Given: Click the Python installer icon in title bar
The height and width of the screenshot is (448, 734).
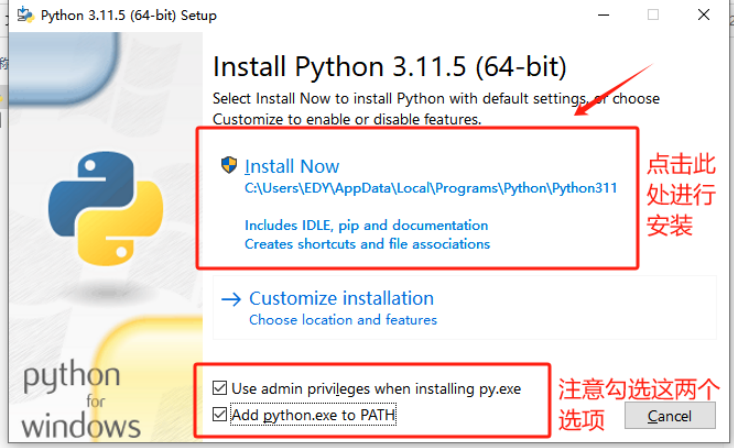Looking at the screenshot, I should 25,15.
